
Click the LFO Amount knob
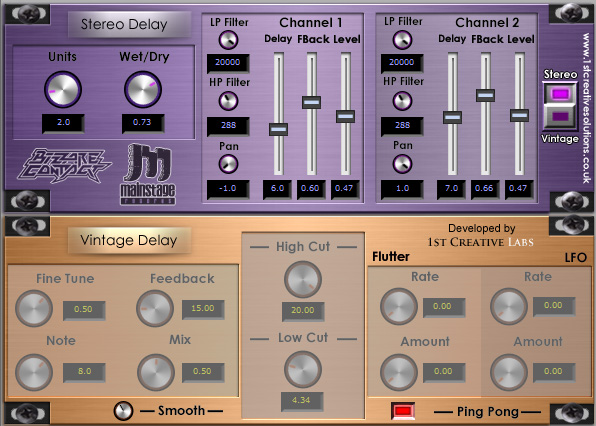(509, 372)
